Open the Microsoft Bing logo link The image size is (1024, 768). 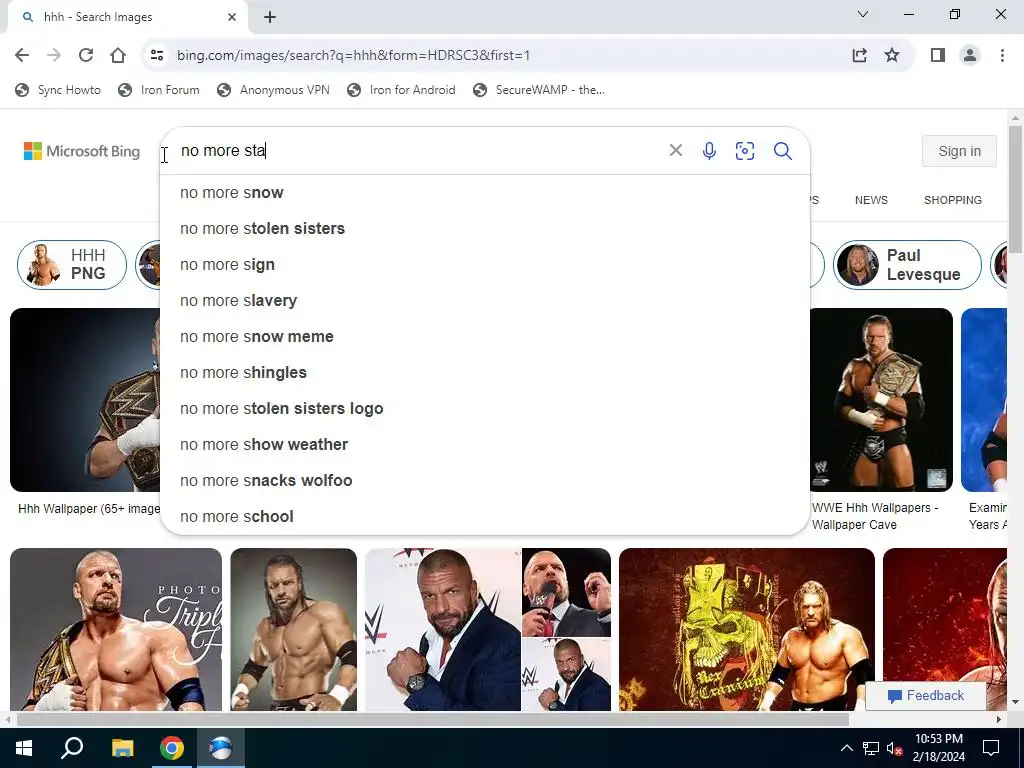click(x=82, y=151)
